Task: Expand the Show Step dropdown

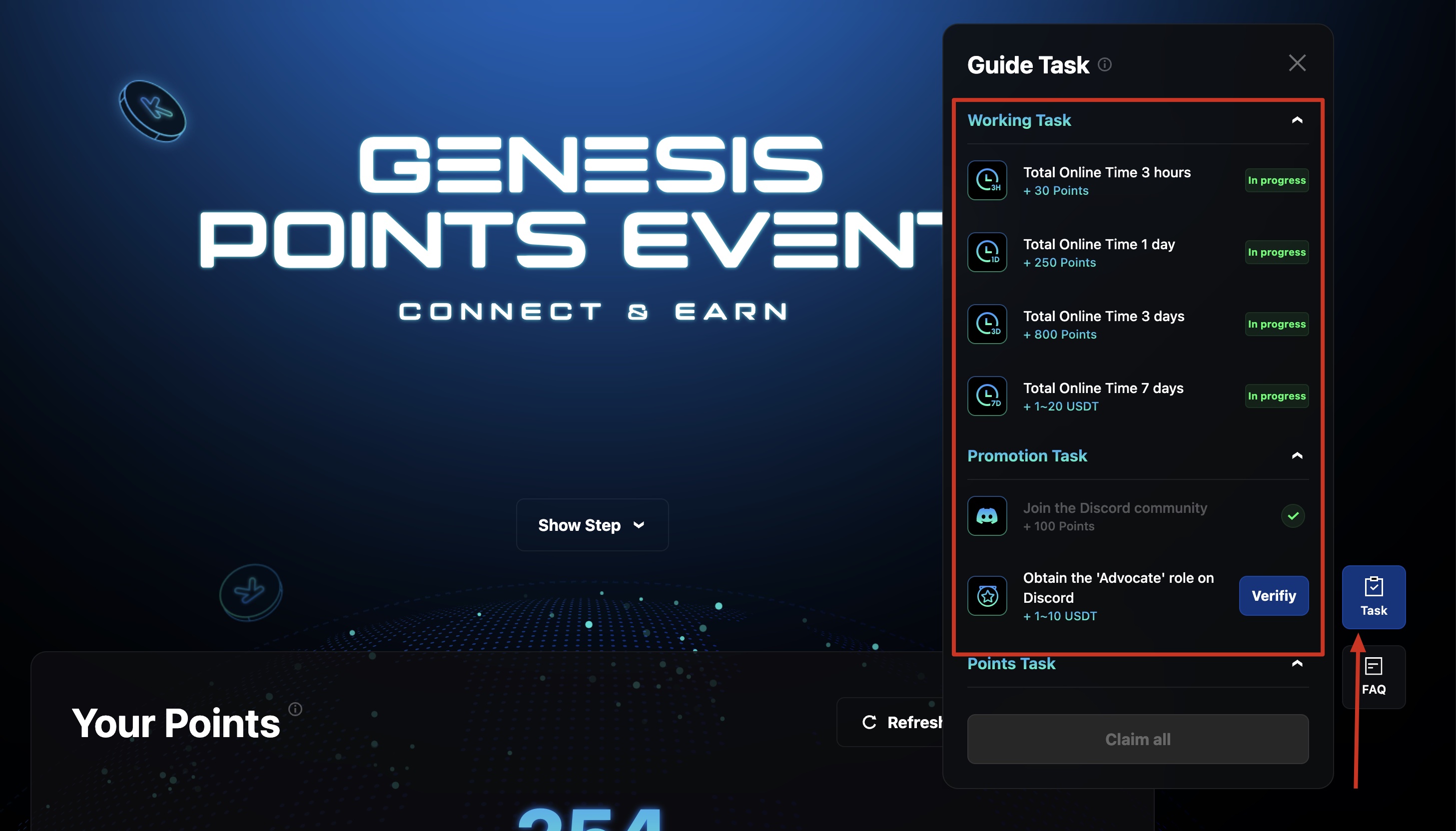Action: pos(592,525)
